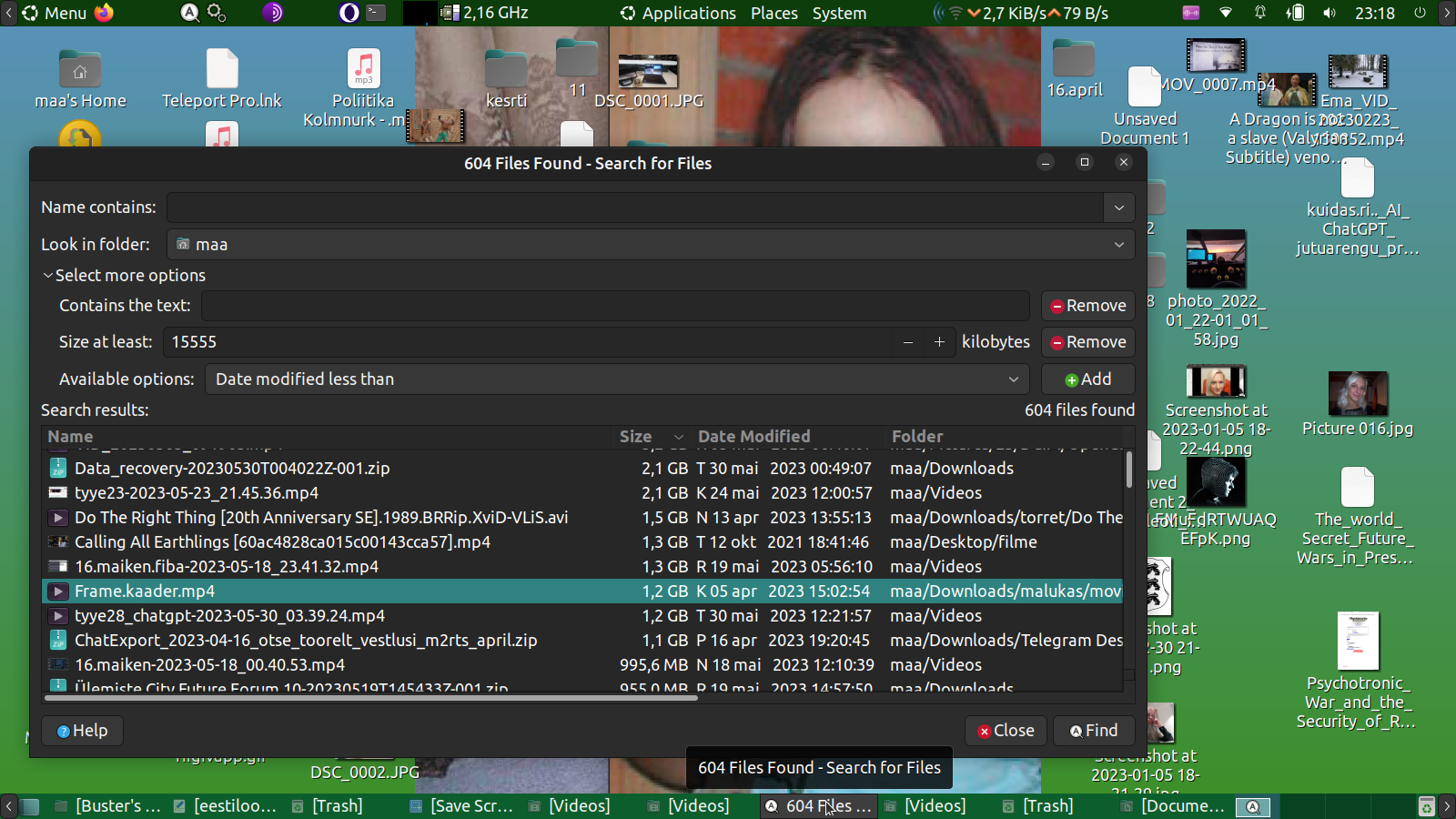The image size is (1456, 819).
Task: Click the video icon beside Frame.kaader.mp4
Action: click(58, 591)
